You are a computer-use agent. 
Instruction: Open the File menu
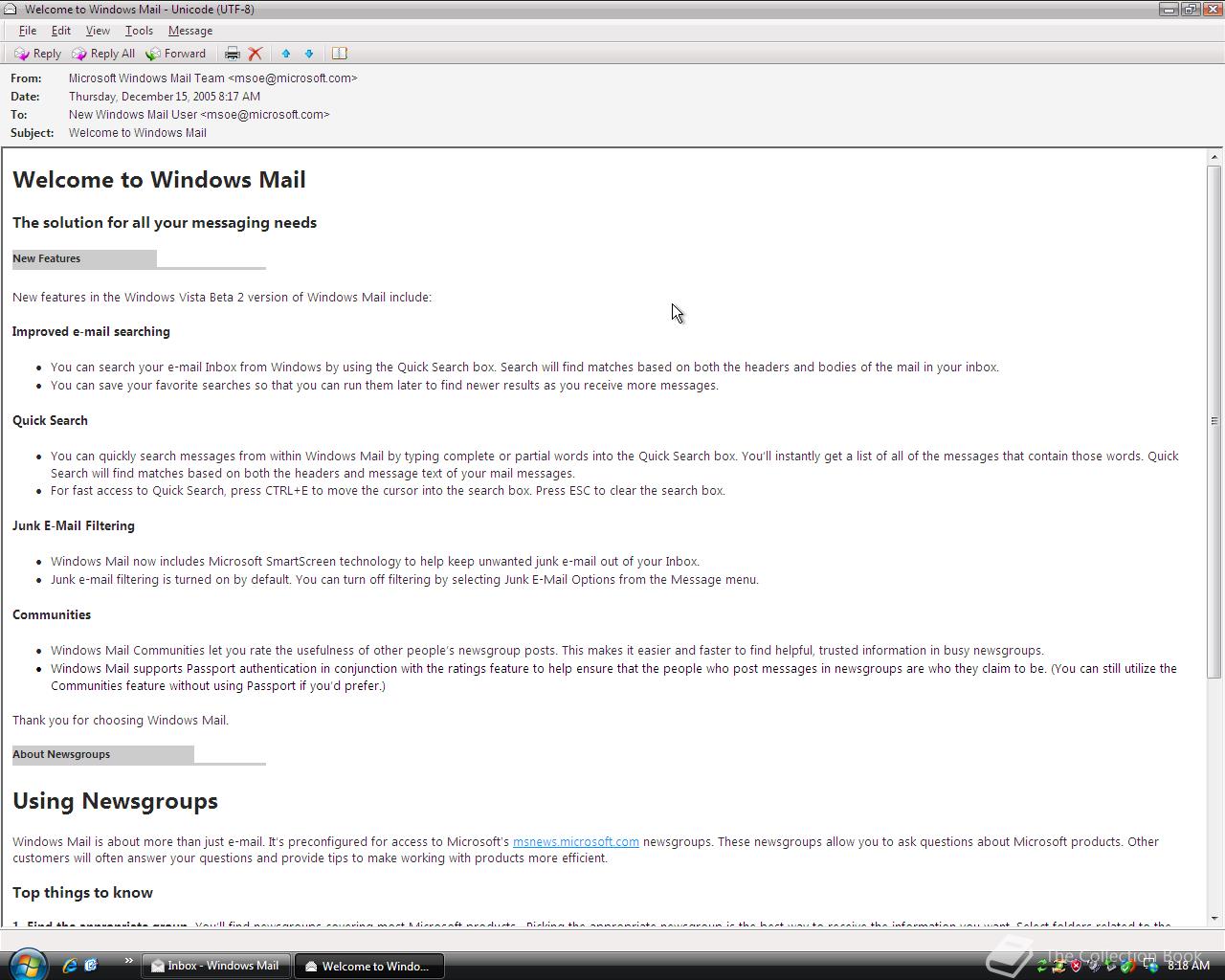28,31
